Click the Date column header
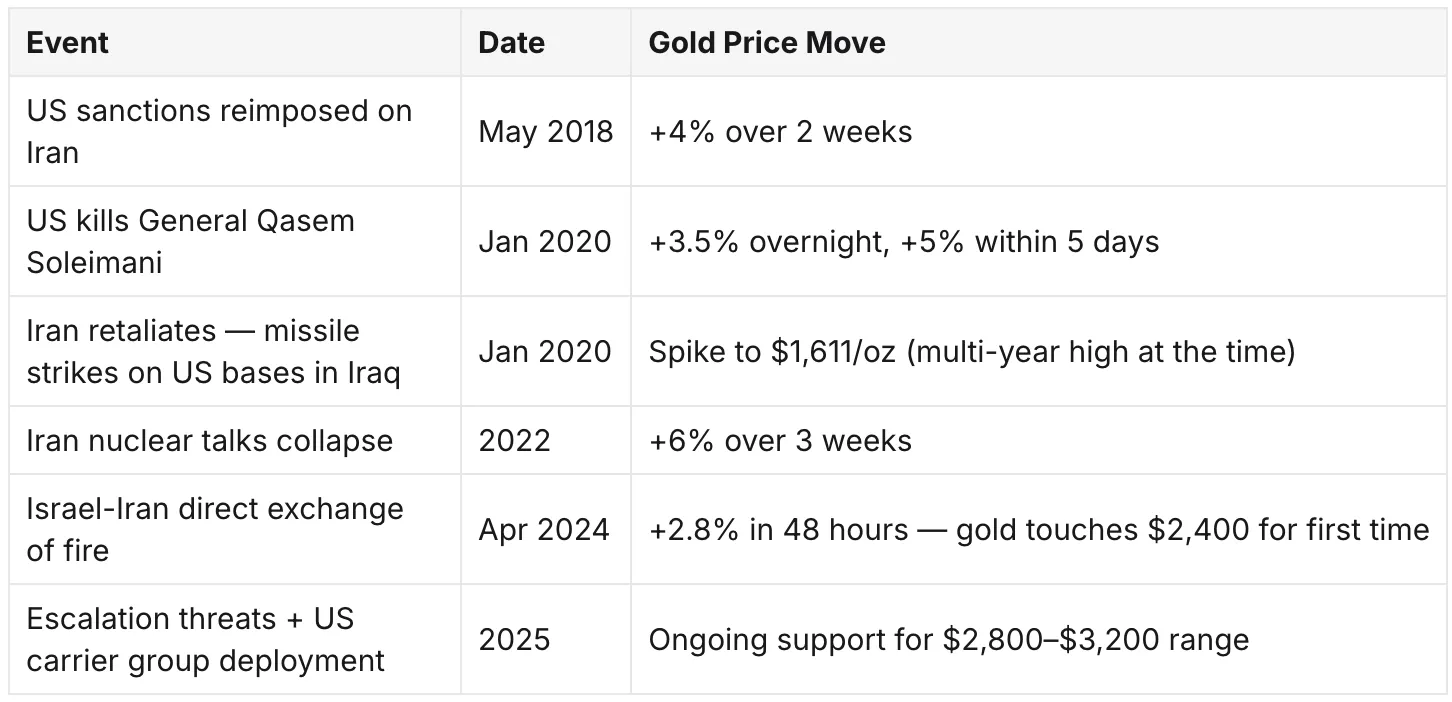 [x=546, y=43]
